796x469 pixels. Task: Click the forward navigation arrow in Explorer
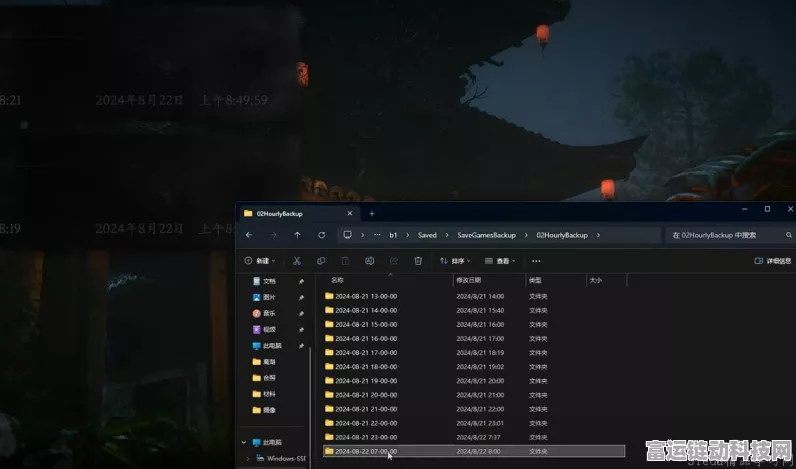click(273, 235)
